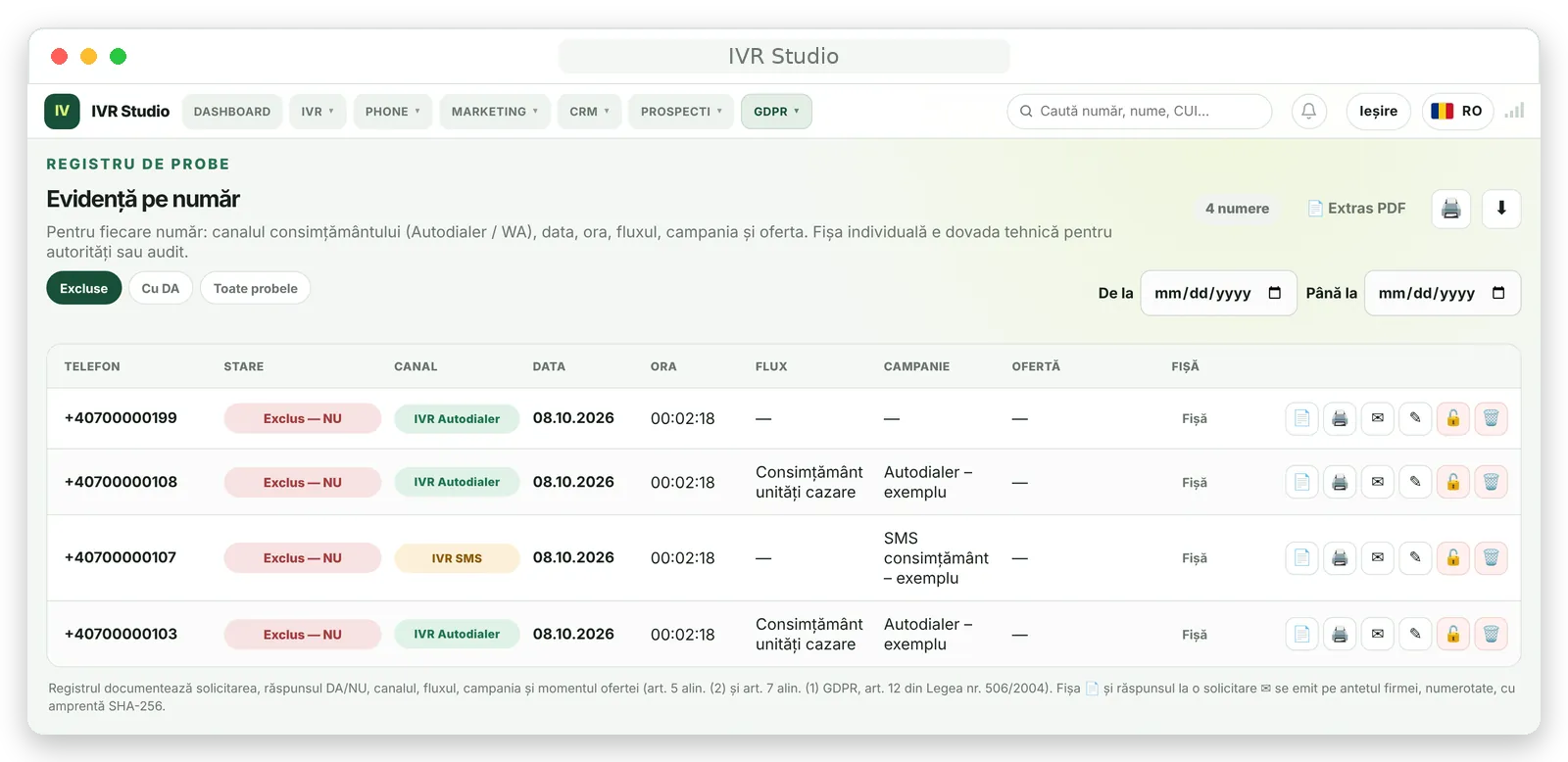The height and width of the screenshot is (762, 1568).
Task: Select the Excluse filter pill
Action: pyautogui.click(x=83, y=288)
